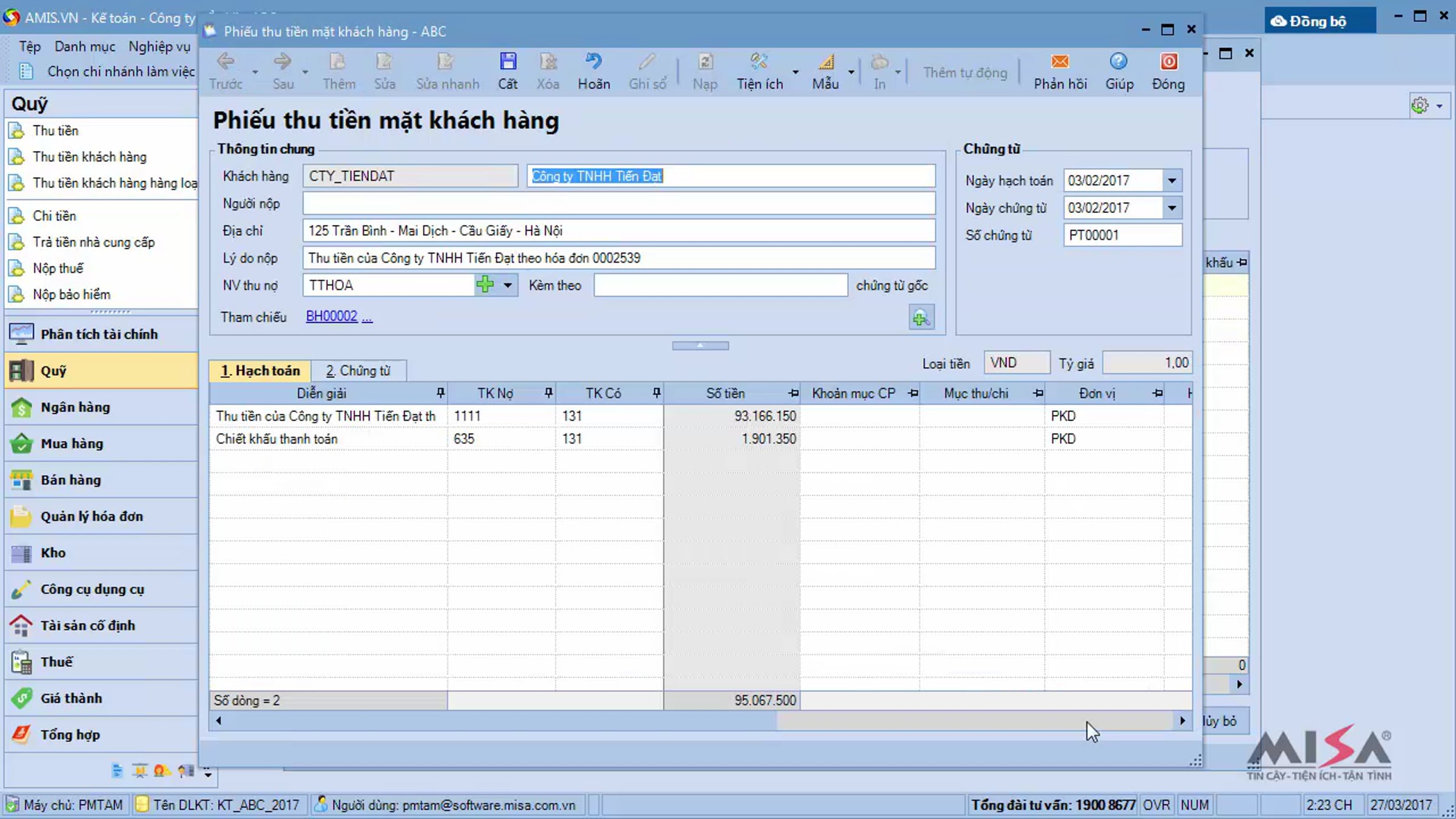
Task: Open the Công cụ dụng cụ module
Action: (x=101, y=589)
